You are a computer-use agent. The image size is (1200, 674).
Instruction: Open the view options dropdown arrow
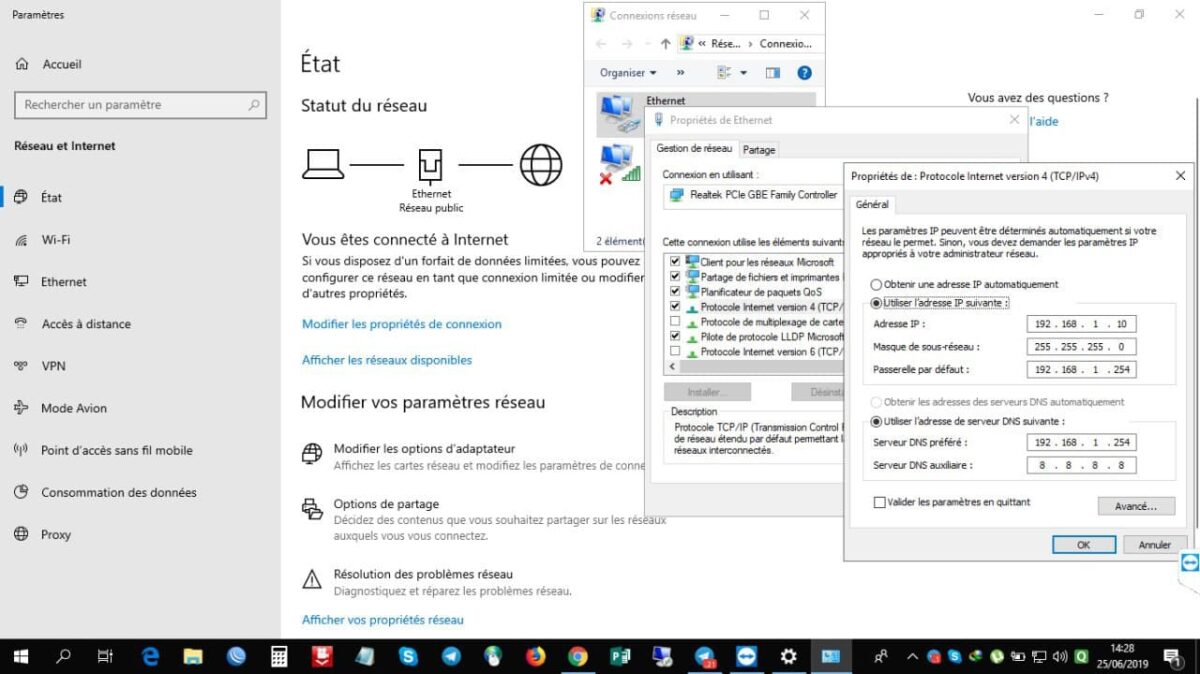click(x=743, y=73)
